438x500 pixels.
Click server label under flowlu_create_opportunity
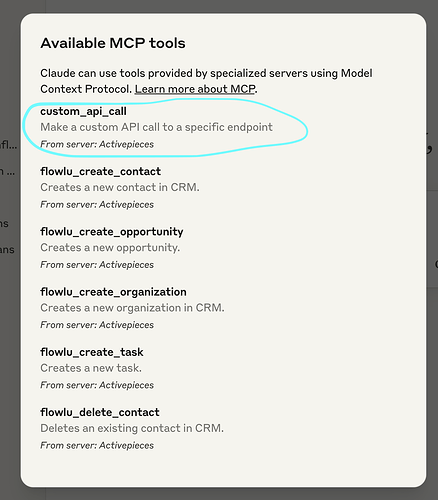(x=97, y=265)
